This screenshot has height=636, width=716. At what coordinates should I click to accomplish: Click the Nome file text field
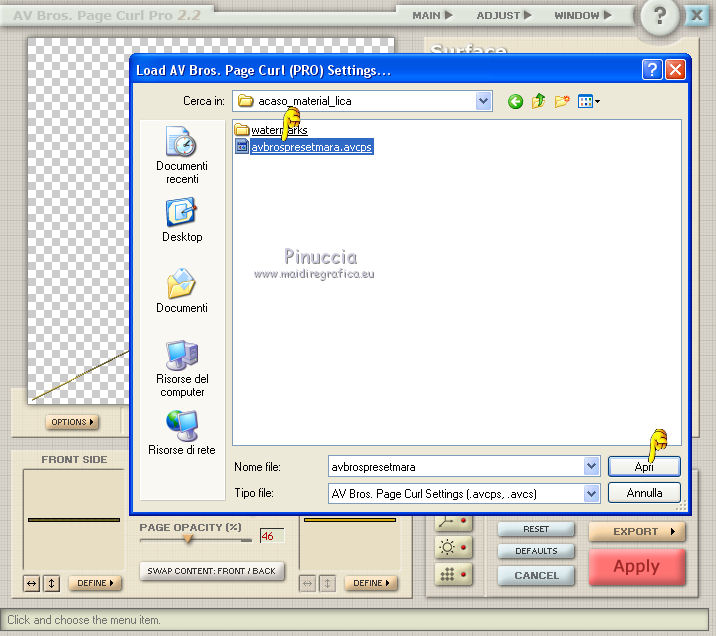[456, 466]
